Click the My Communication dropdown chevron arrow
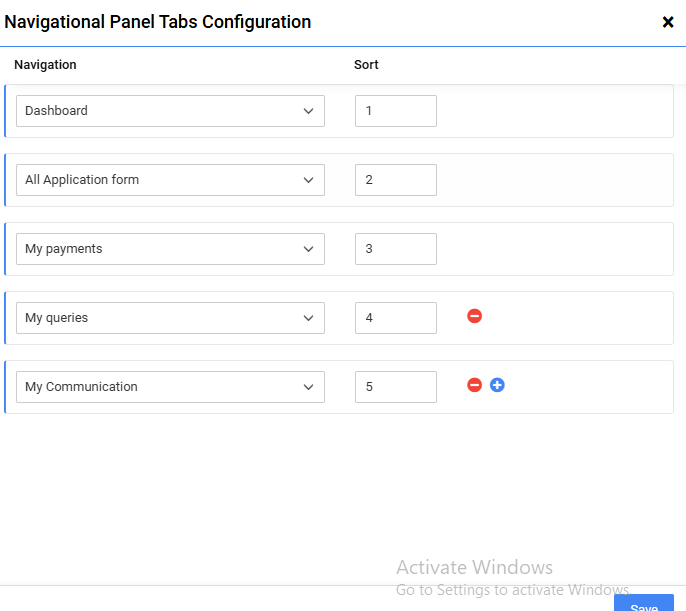Screen dimensions: 686x611 [x=308, y=387]
